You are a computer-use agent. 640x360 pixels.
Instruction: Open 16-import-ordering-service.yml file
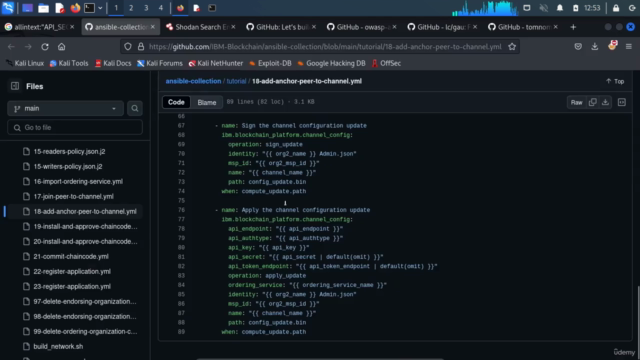78,181
